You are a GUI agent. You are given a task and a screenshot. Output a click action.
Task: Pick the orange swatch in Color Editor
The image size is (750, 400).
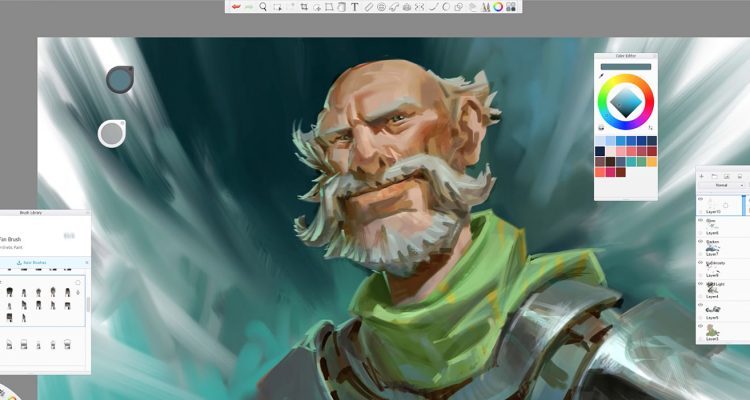pyautogui.click(x=650, y=161)
